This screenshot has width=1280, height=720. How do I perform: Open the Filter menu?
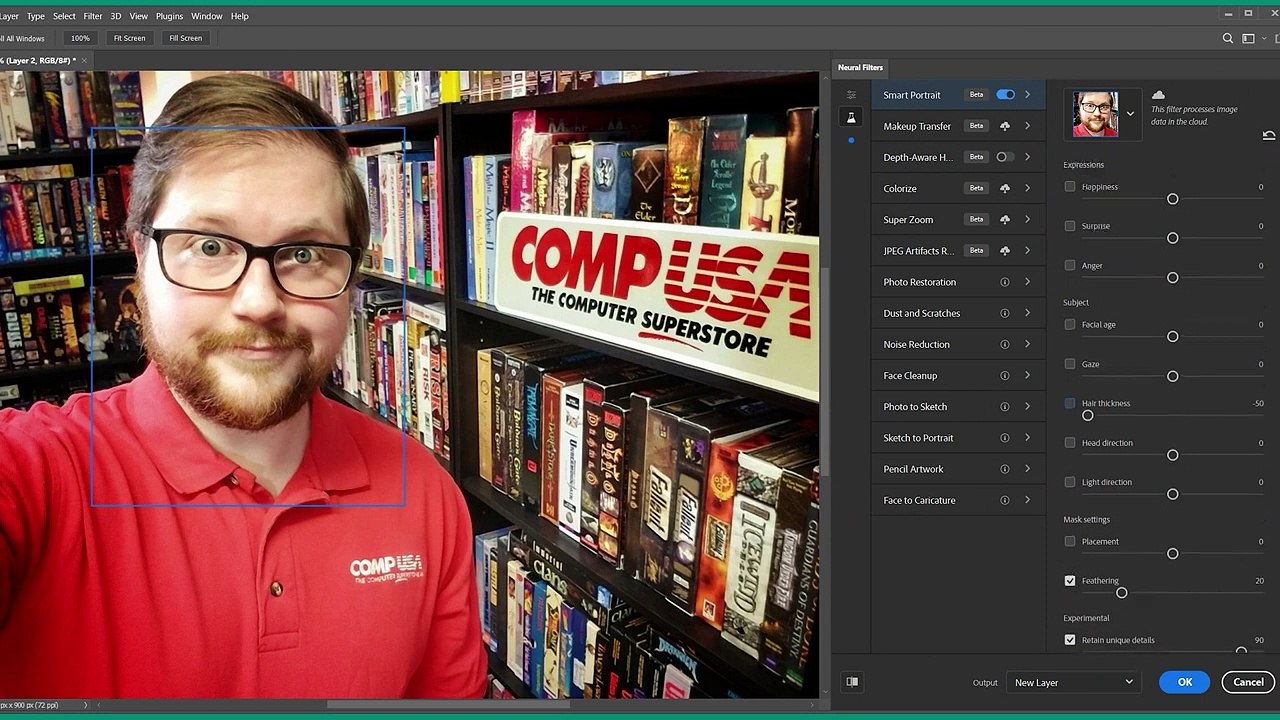click(x=93, y=16)
